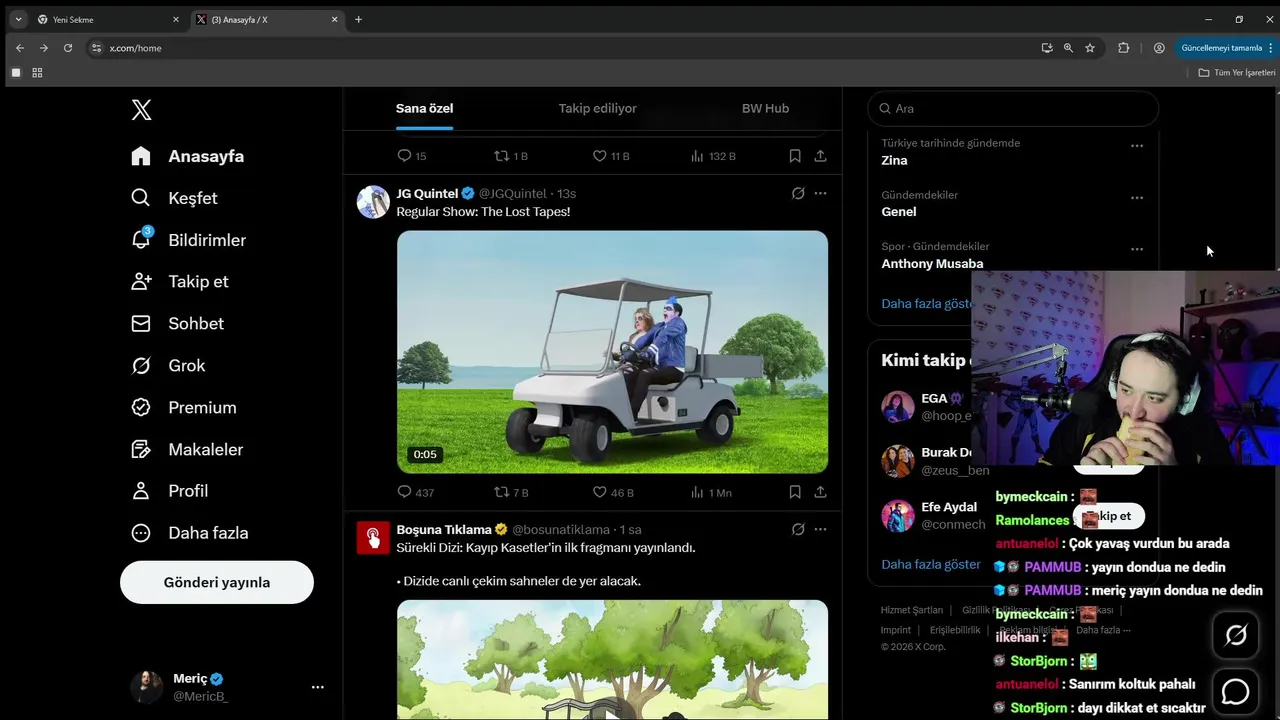The height and width of the screenshot is (720, 1280).
Task: Open Imprint footer link
Action: pyautogui.click(x=896, y=630)
